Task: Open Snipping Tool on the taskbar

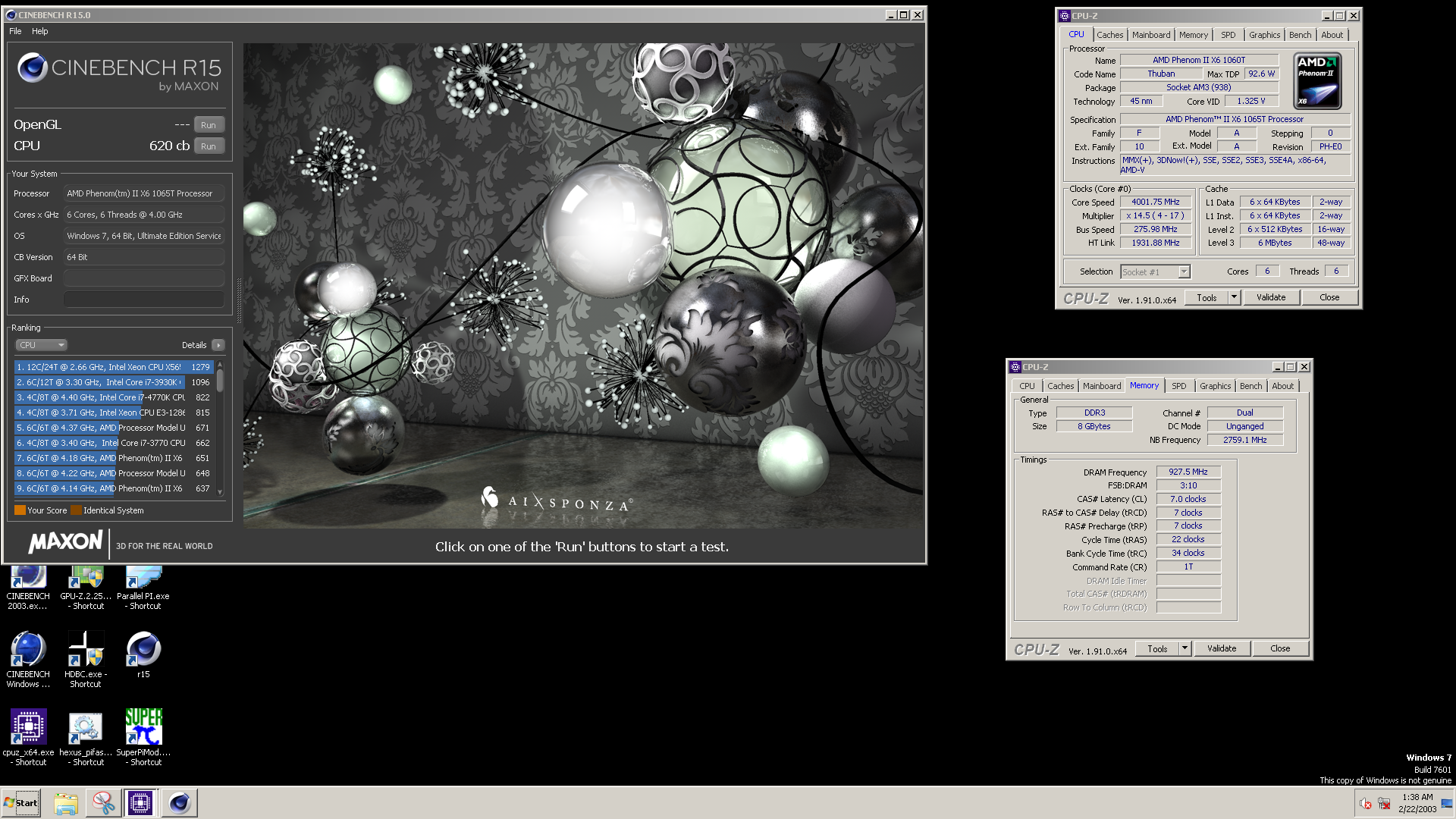Action: coord(103,803)
